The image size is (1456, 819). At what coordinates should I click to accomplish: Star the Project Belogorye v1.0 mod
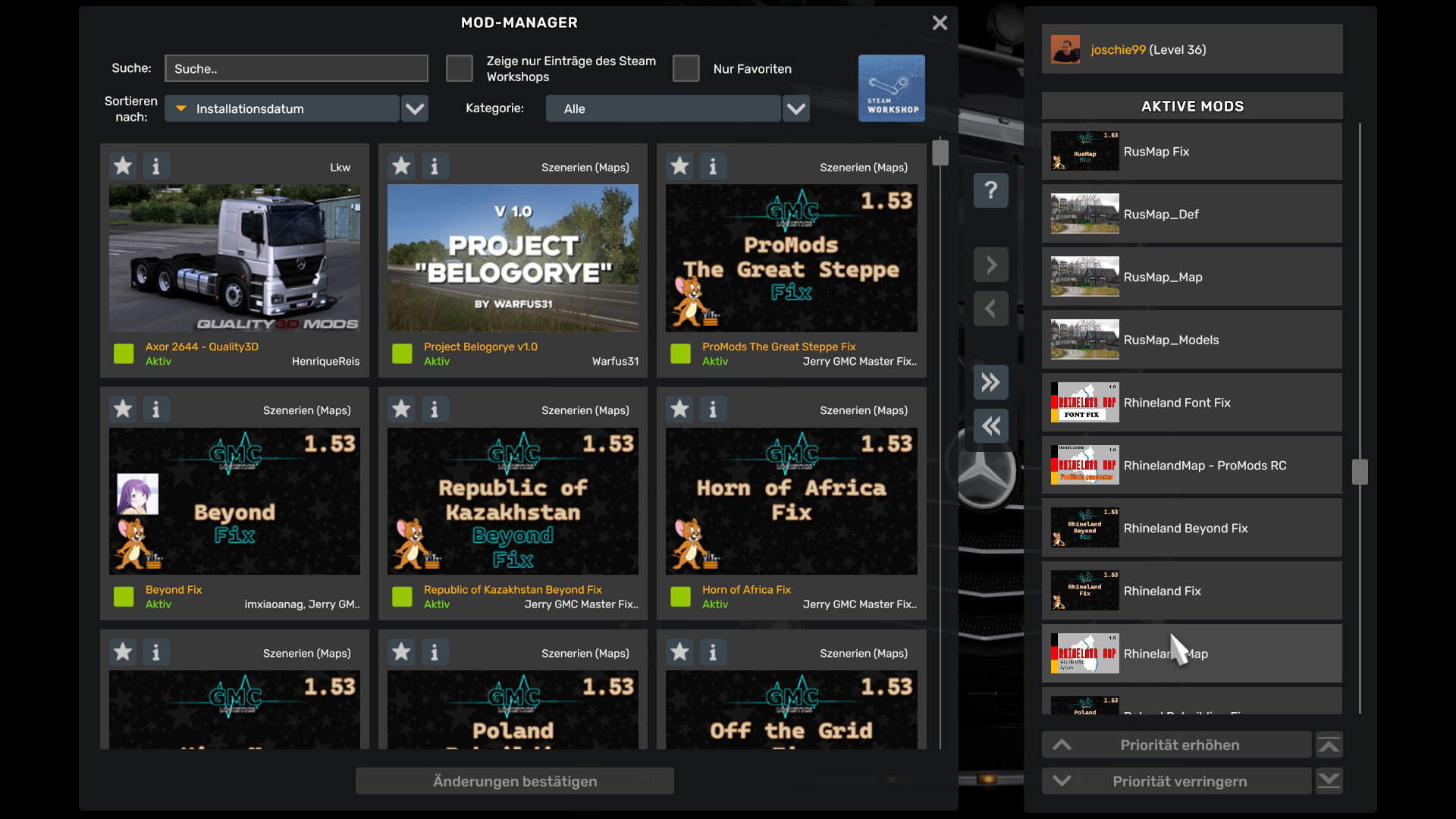coord(401,166)
